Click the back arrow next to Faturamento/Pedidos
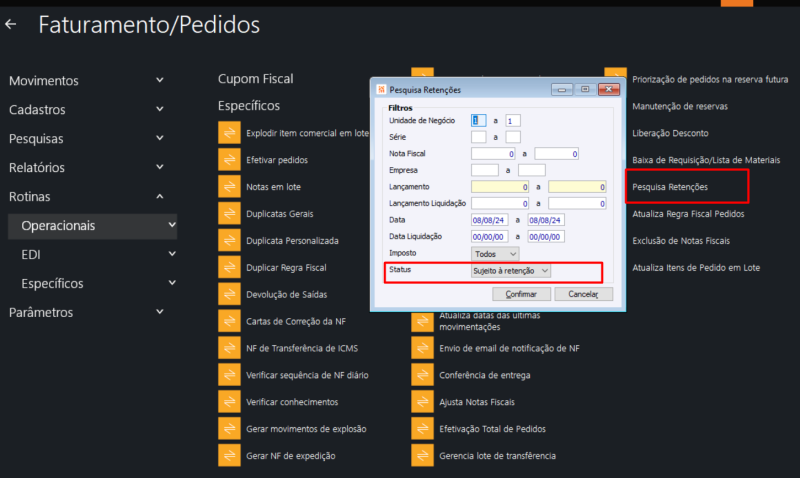The height and width of the screenshot is (478, 800). pos(11,24)
